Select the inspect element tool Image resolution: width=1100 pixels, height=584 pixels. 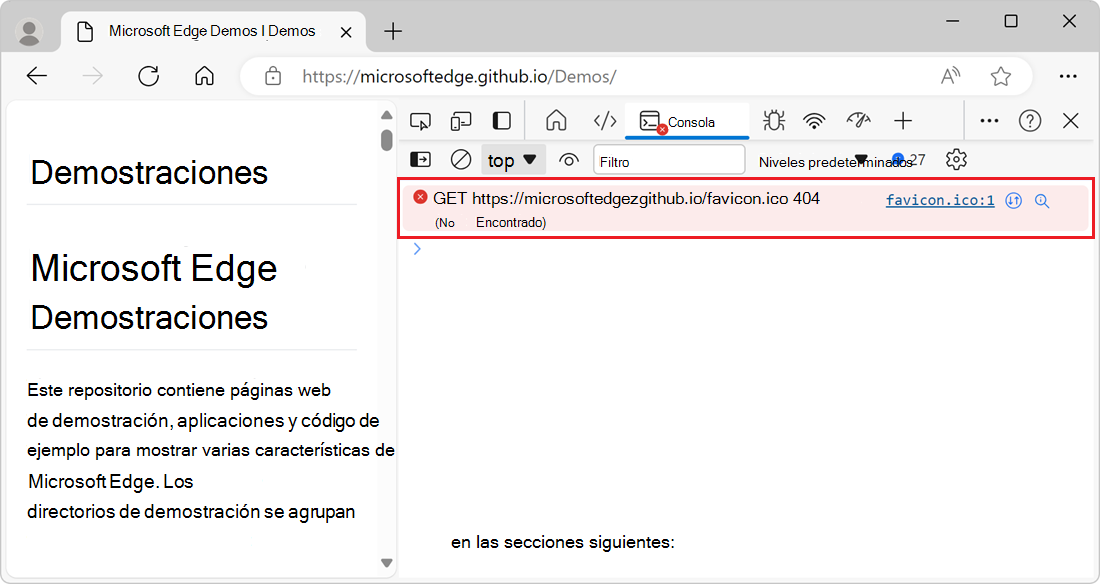click(420, 120)
